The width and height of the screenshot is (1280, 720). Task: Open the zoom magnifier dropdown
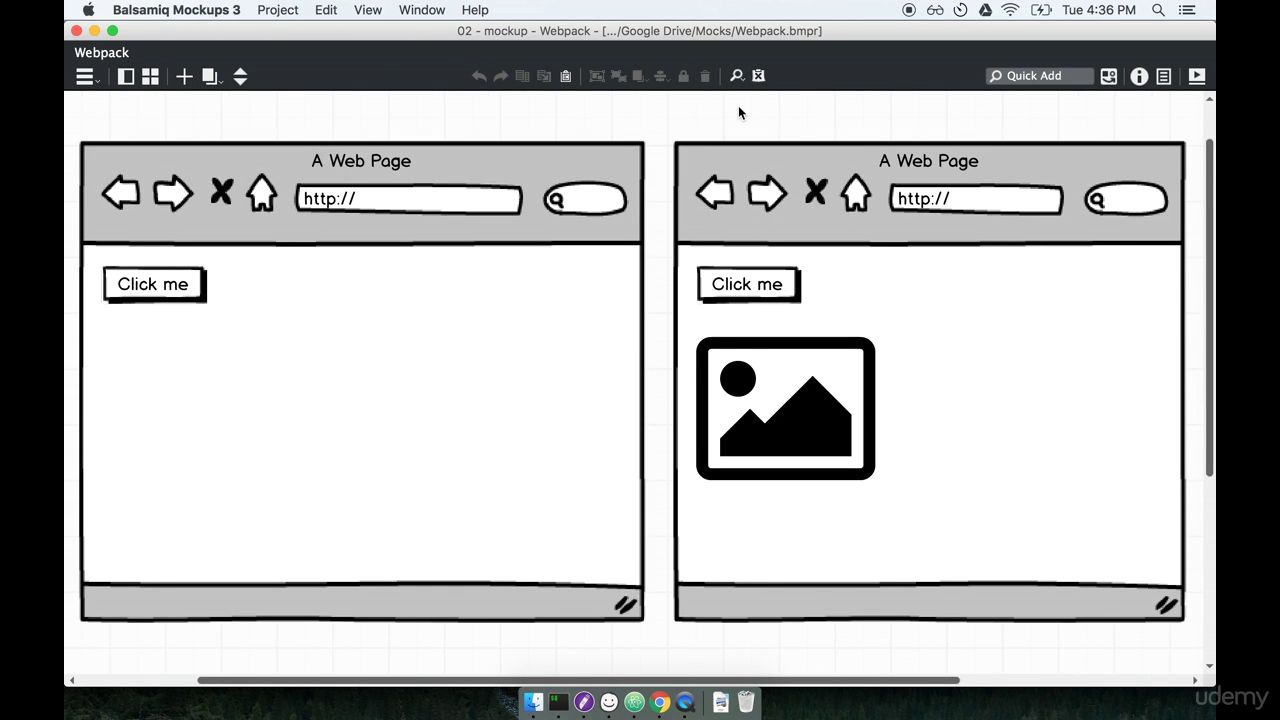coord(737,76)
